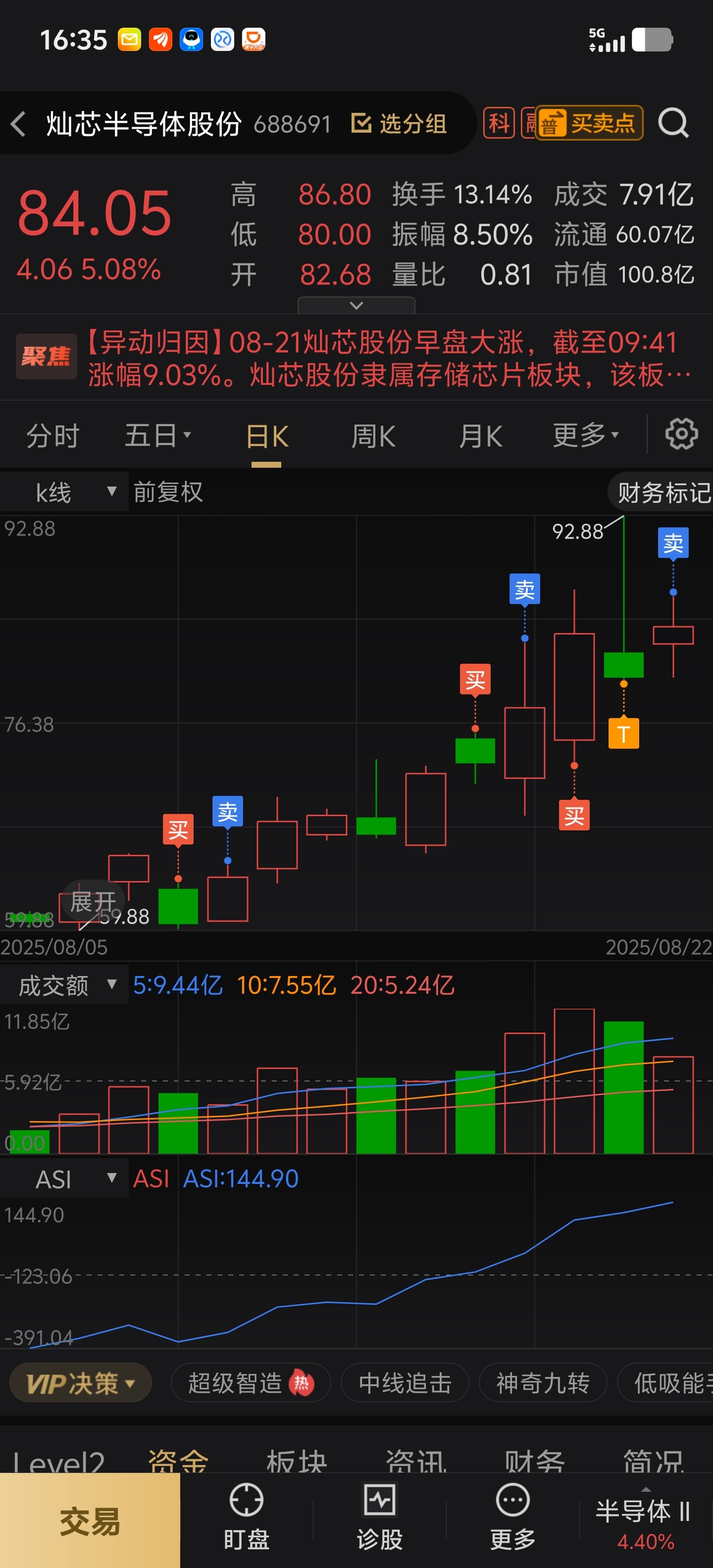Tap the 92.88 high price label
This screenshot has width=713, height=1568.
pyautogui.click(x=577, y=532)
